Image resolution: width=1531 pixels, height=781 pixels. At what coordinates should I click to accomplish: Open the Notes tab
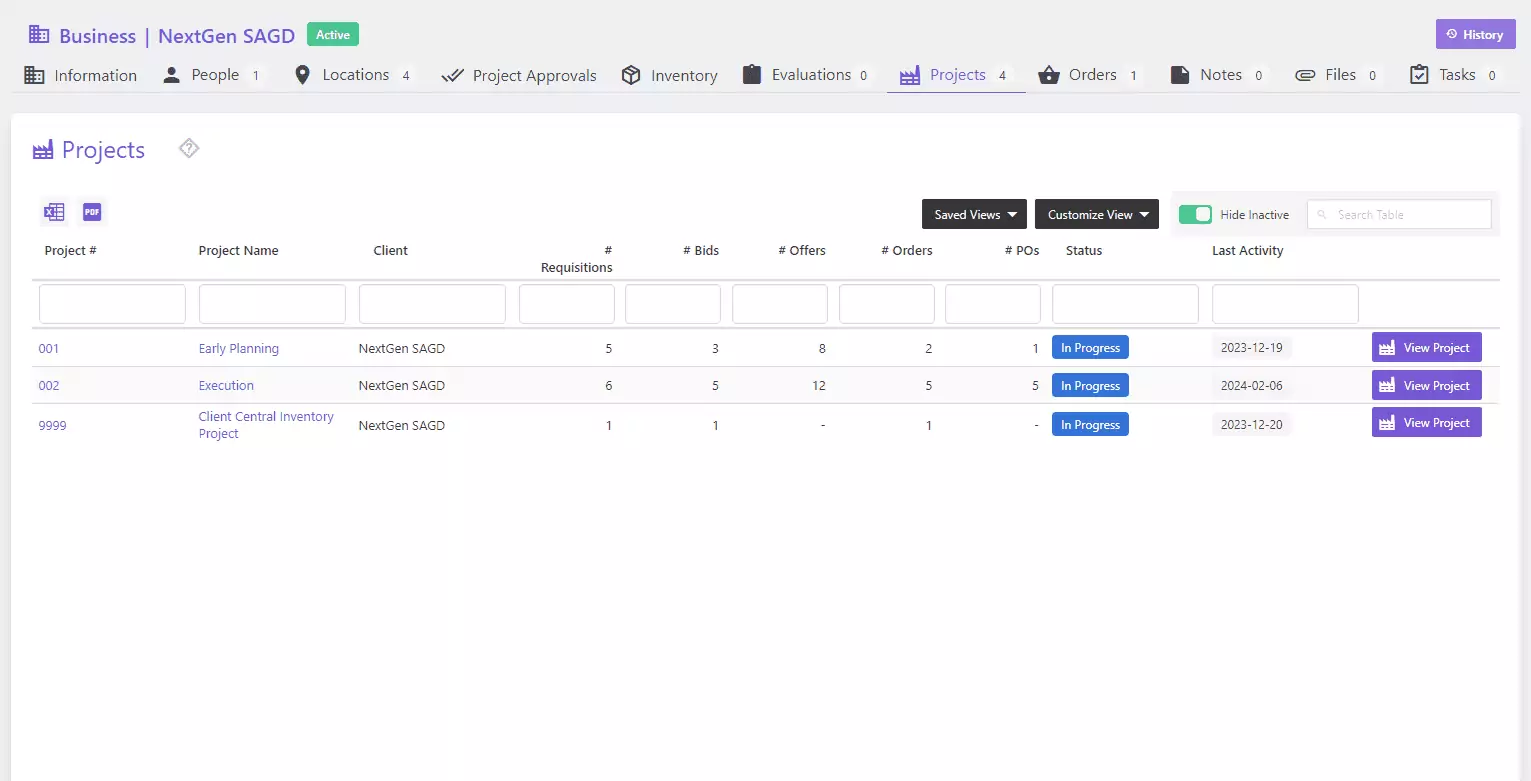(1219, 75)
